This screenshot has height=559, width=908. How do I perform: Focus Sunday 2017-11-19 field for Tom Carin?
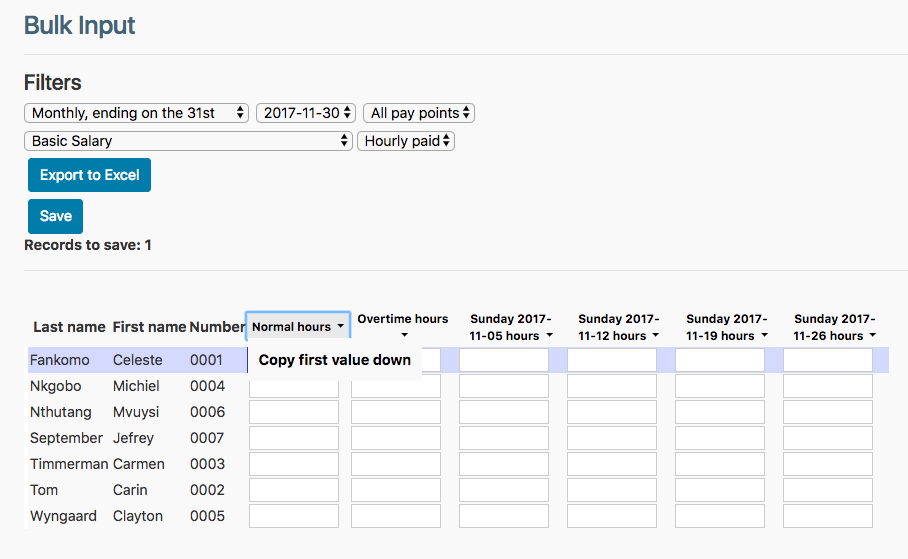coord(720,490)
